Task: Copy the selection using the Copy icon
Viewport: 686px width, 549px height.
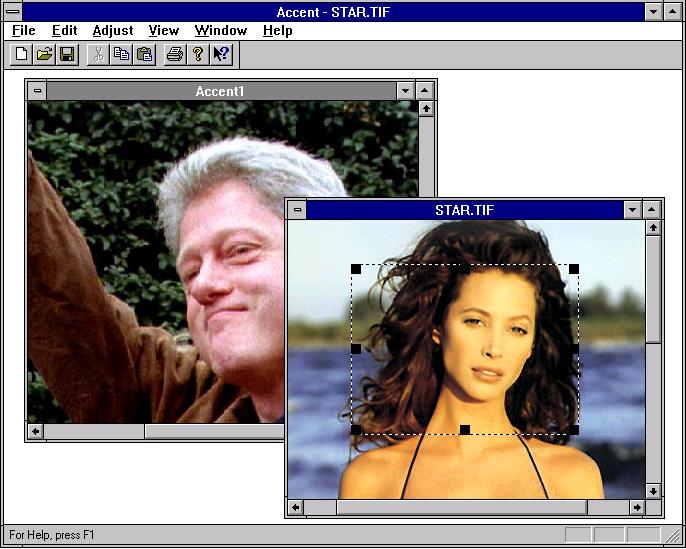Action: pyautogui.click(x=121, y=55)
